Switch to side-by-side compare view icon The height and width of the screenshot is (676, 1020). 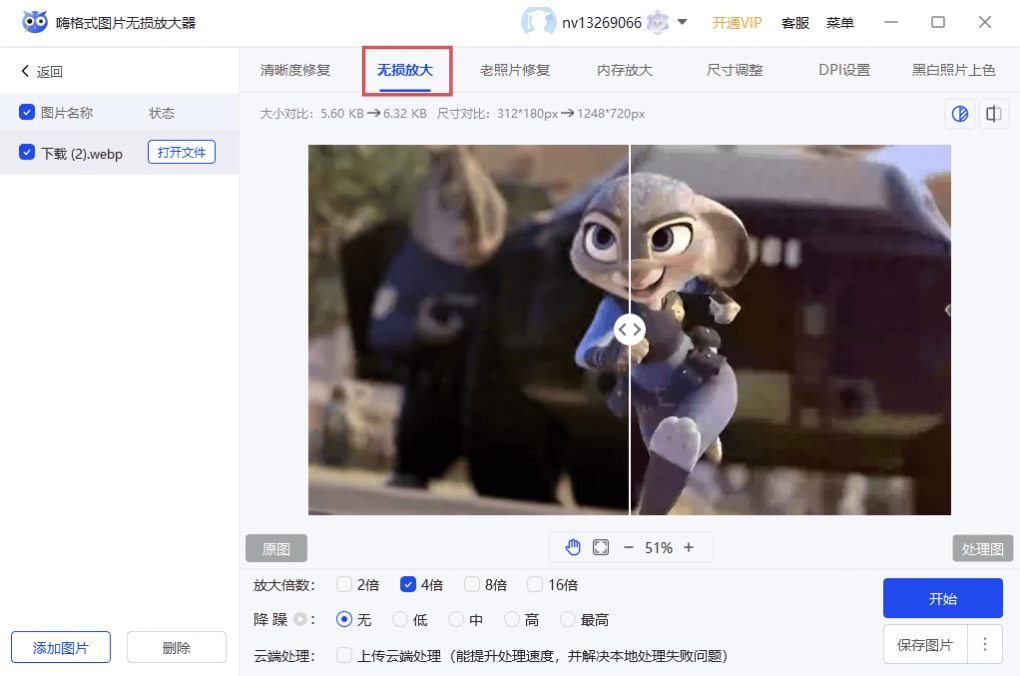click(x=993, y=114)
